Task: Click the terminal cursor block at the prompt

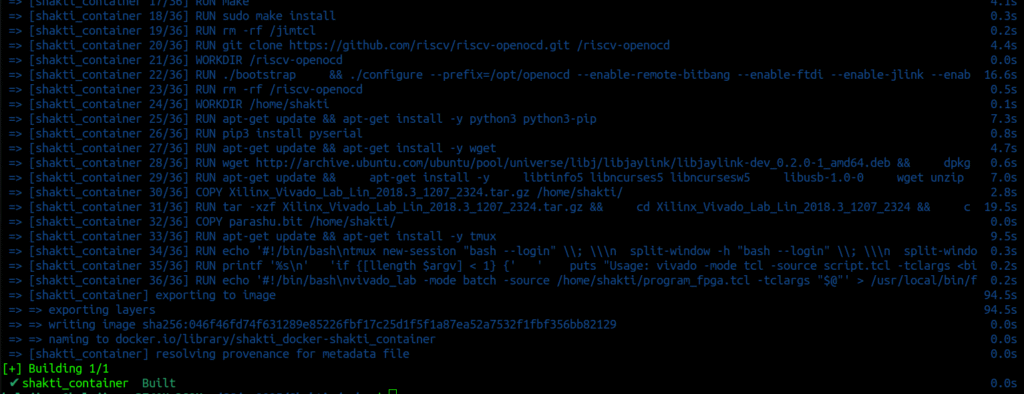Action: pos(392,392)
